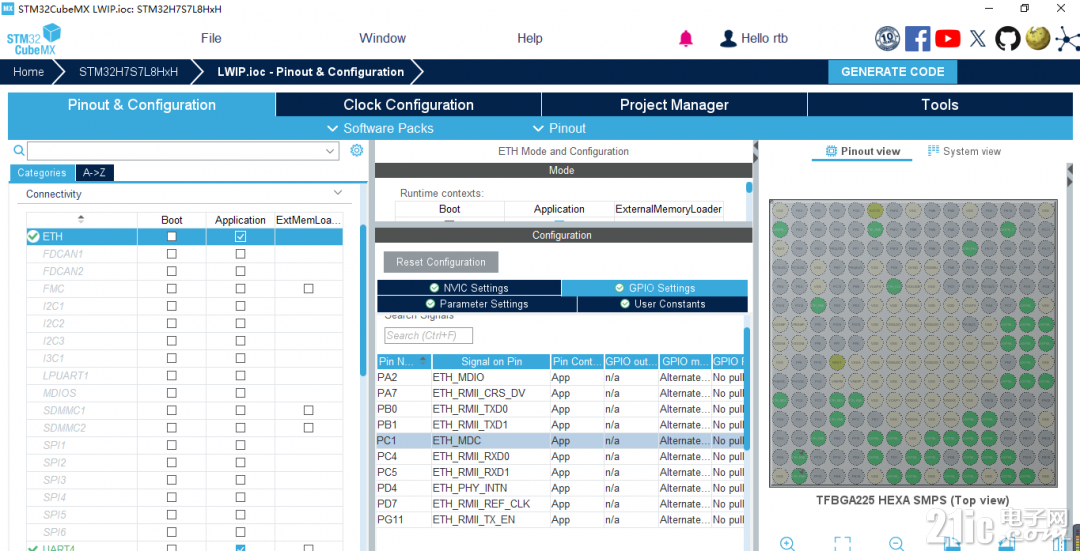Click the GPIO table vertical scrollbar
The height and width of the screenshot is (551, 1080).
pos(746,390)
